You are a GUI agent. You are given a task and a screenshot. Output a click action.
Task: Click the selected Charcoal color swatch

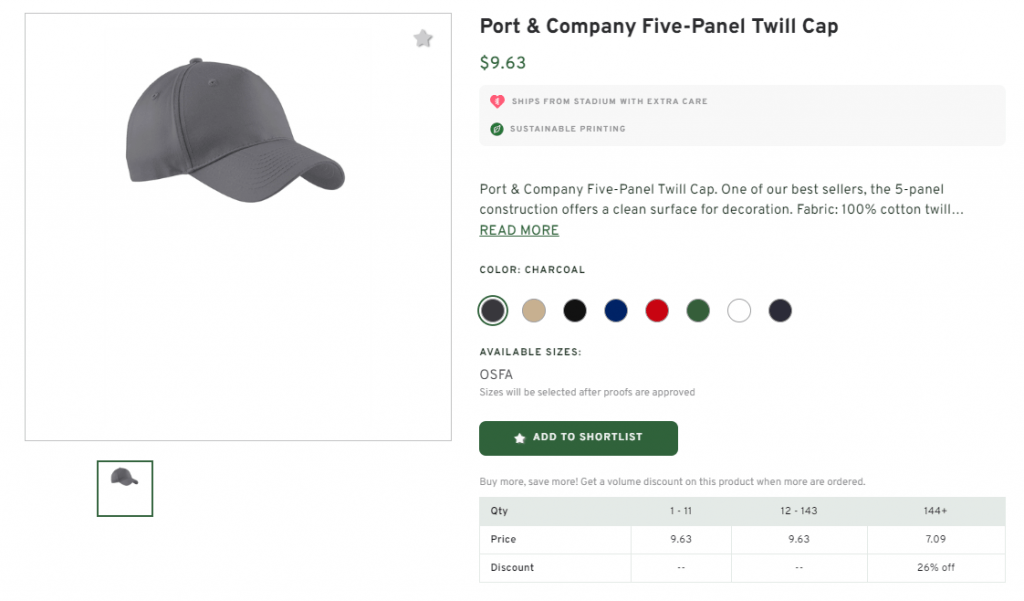492,310
